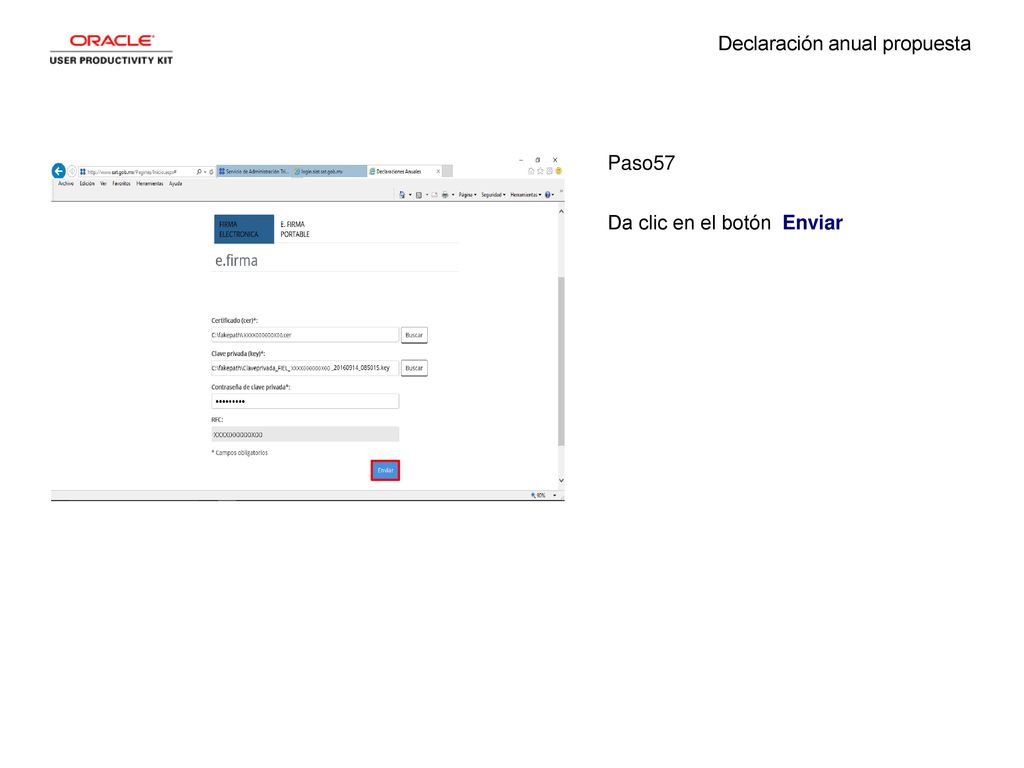Open the Ver menu

[103, 184]
